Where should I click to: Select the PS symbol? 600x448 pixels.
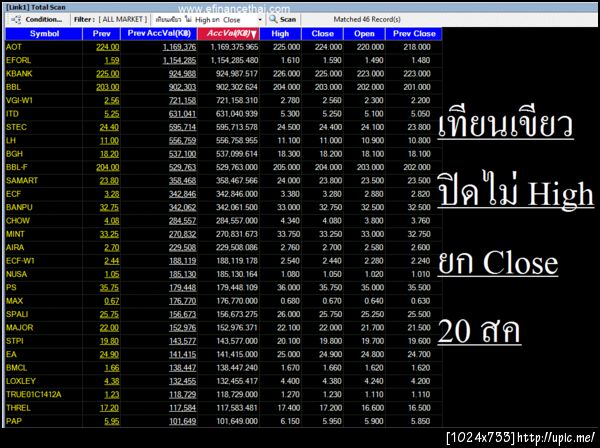11,287
